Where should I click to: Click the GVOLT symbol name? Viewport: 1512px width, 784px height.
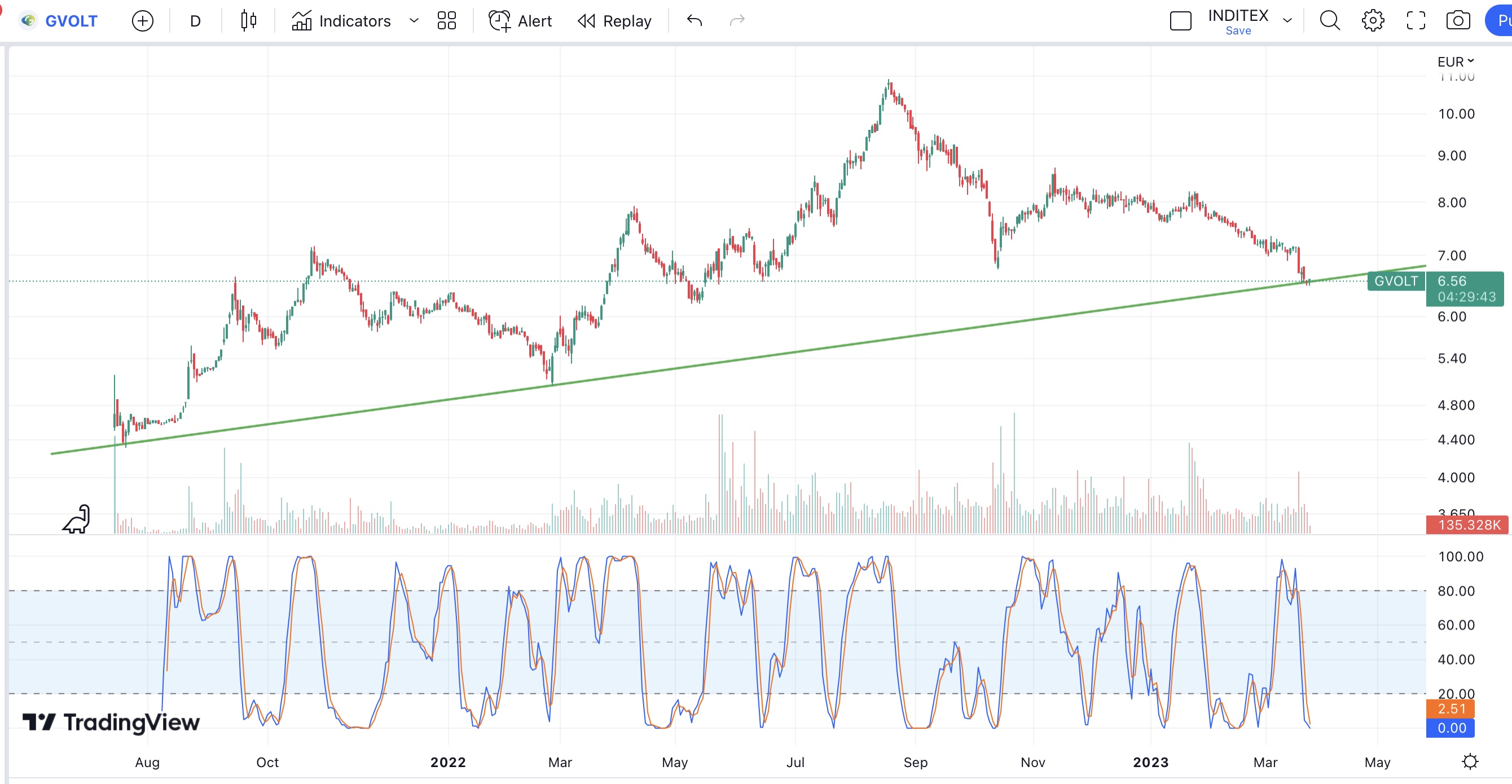click(71, 21)
